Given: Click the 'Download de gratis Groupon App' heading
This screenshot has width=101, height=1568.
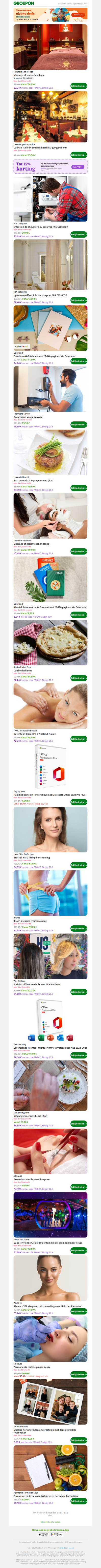Looking at the screenshot, I should click(50, 1529).
